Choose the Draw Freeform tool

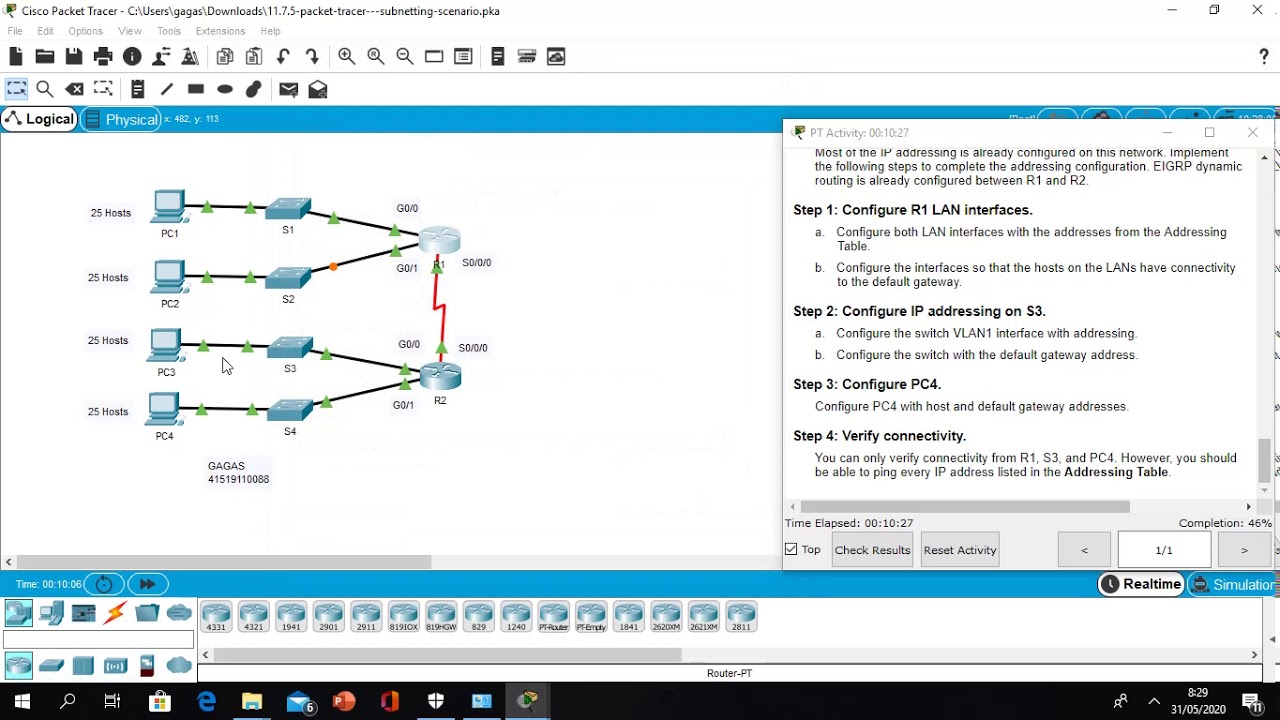(x=254, y=89)
